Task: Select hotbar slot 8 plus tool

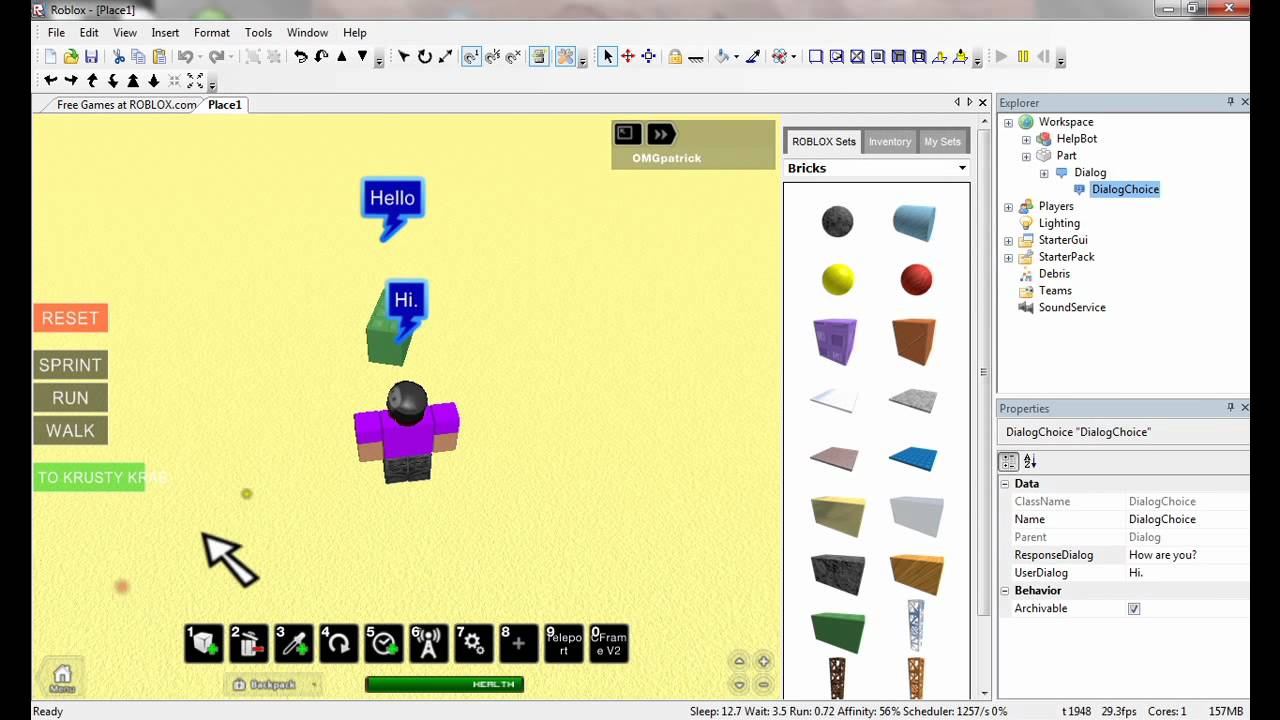Action: 519,643
